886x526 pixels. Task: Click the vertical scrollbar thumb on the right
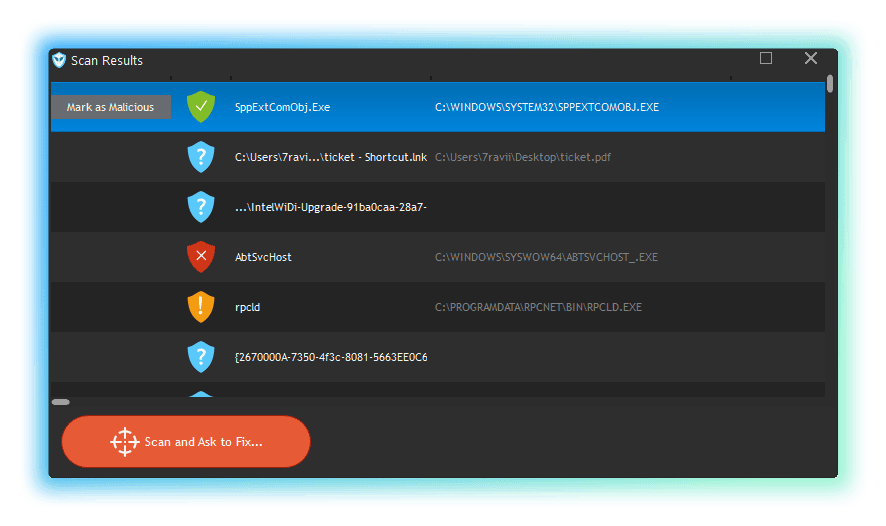tap(830, 84)
